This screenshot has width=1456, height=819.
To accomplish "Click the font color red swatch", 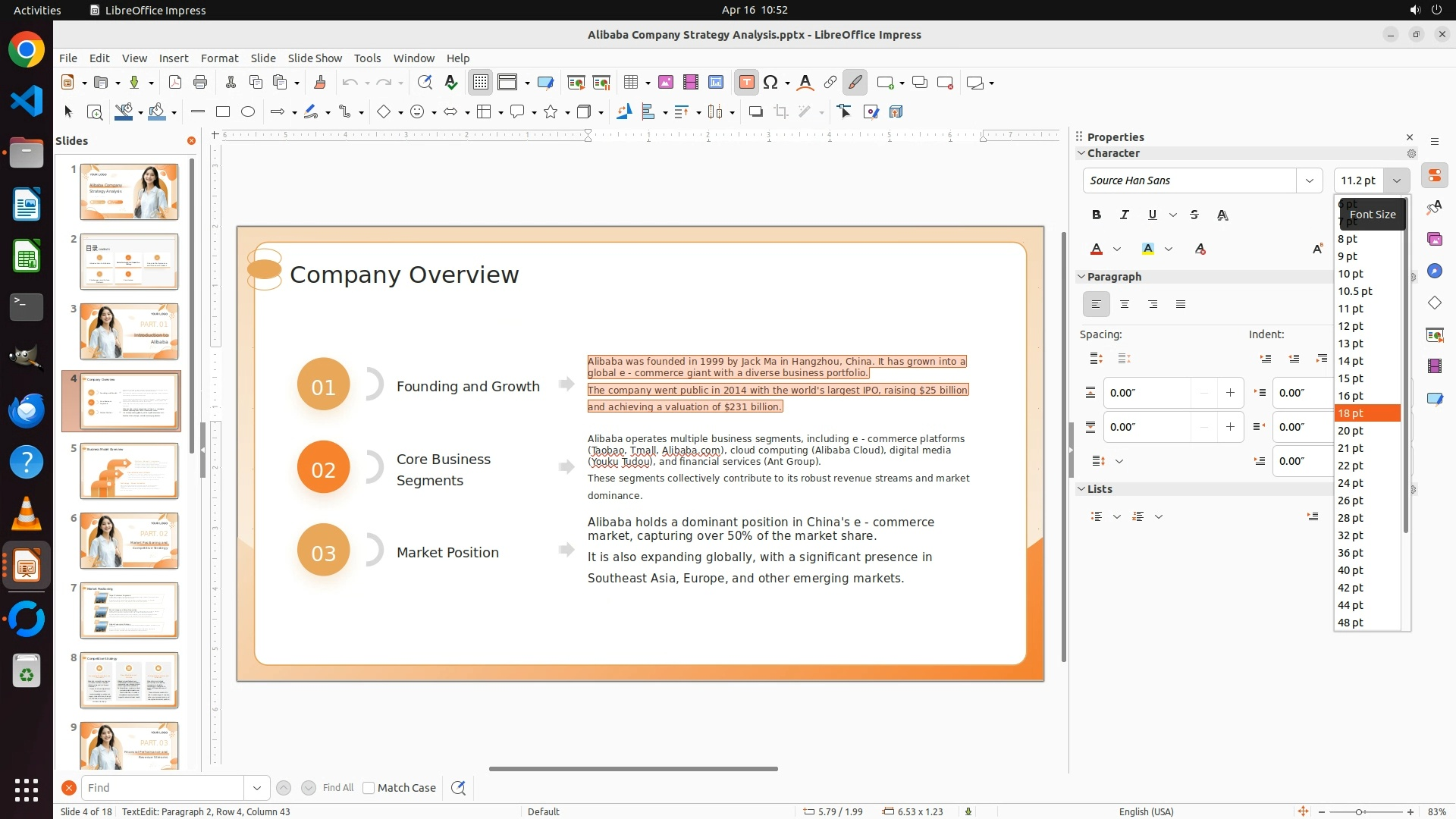I will [1097, 249].
